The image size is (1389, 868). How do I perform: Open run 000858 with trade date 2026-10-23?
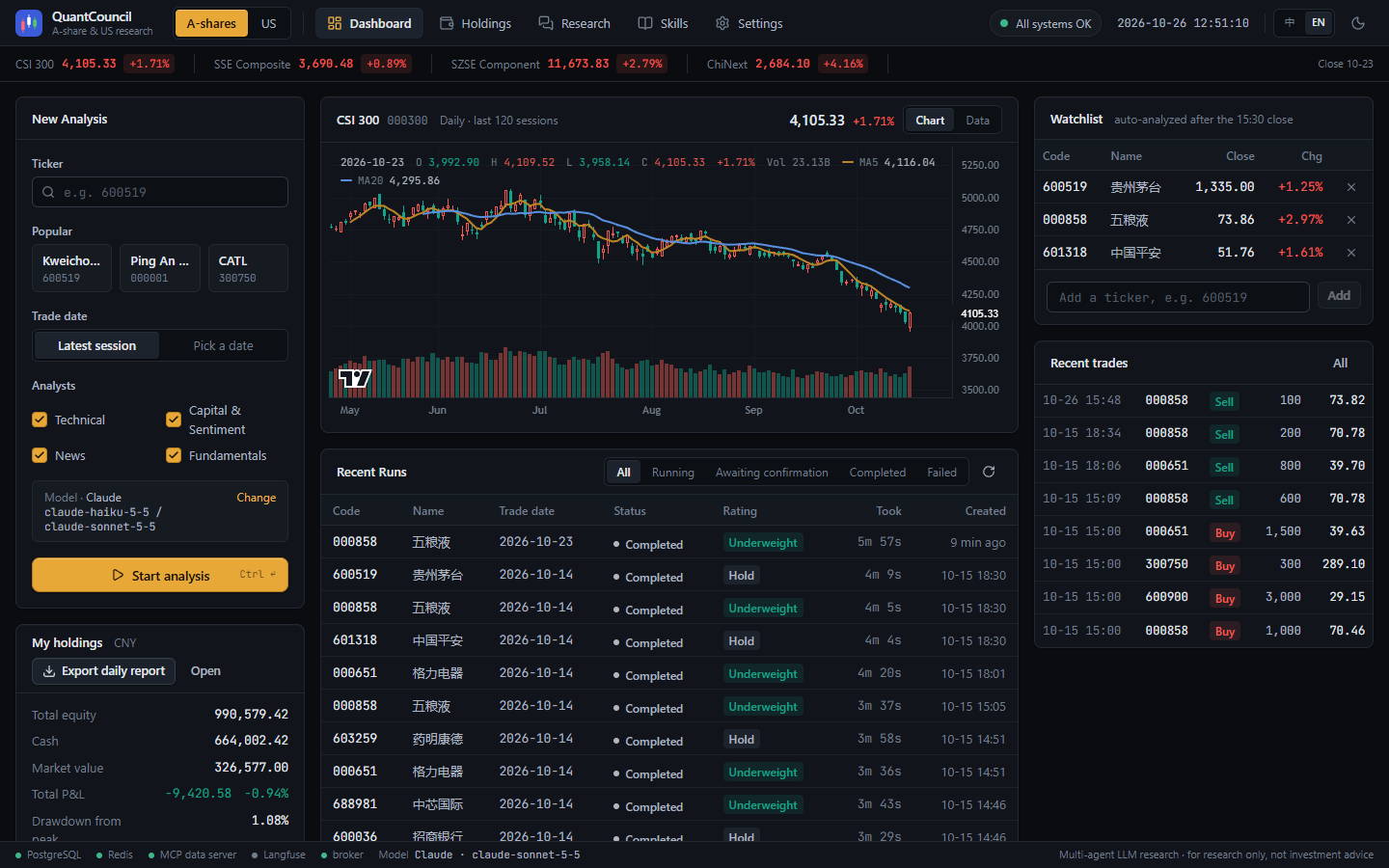pos(669,542)
